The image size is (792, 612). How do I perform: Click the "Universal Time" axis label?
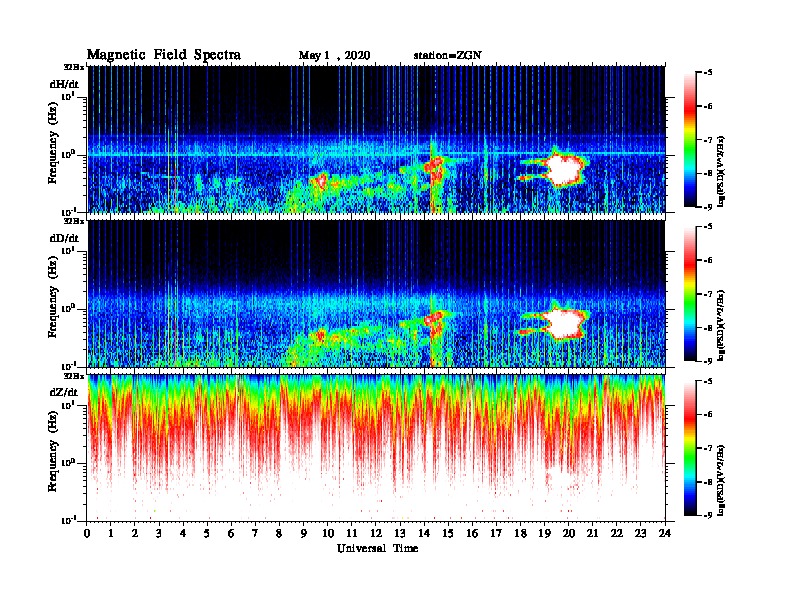coord(377,548)
